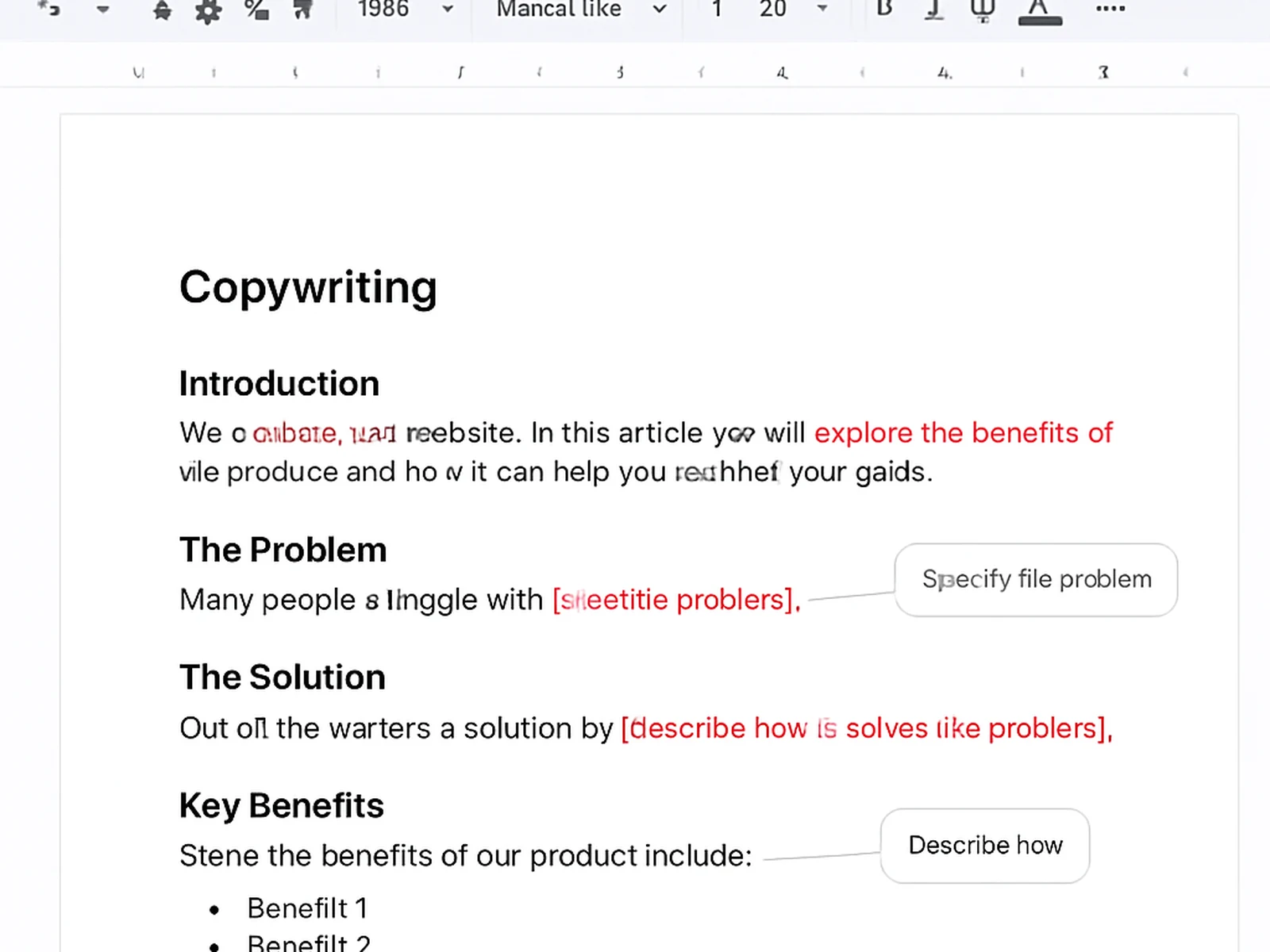
Task: Click the horizontal ruler above the page
Action: (635, 72)
